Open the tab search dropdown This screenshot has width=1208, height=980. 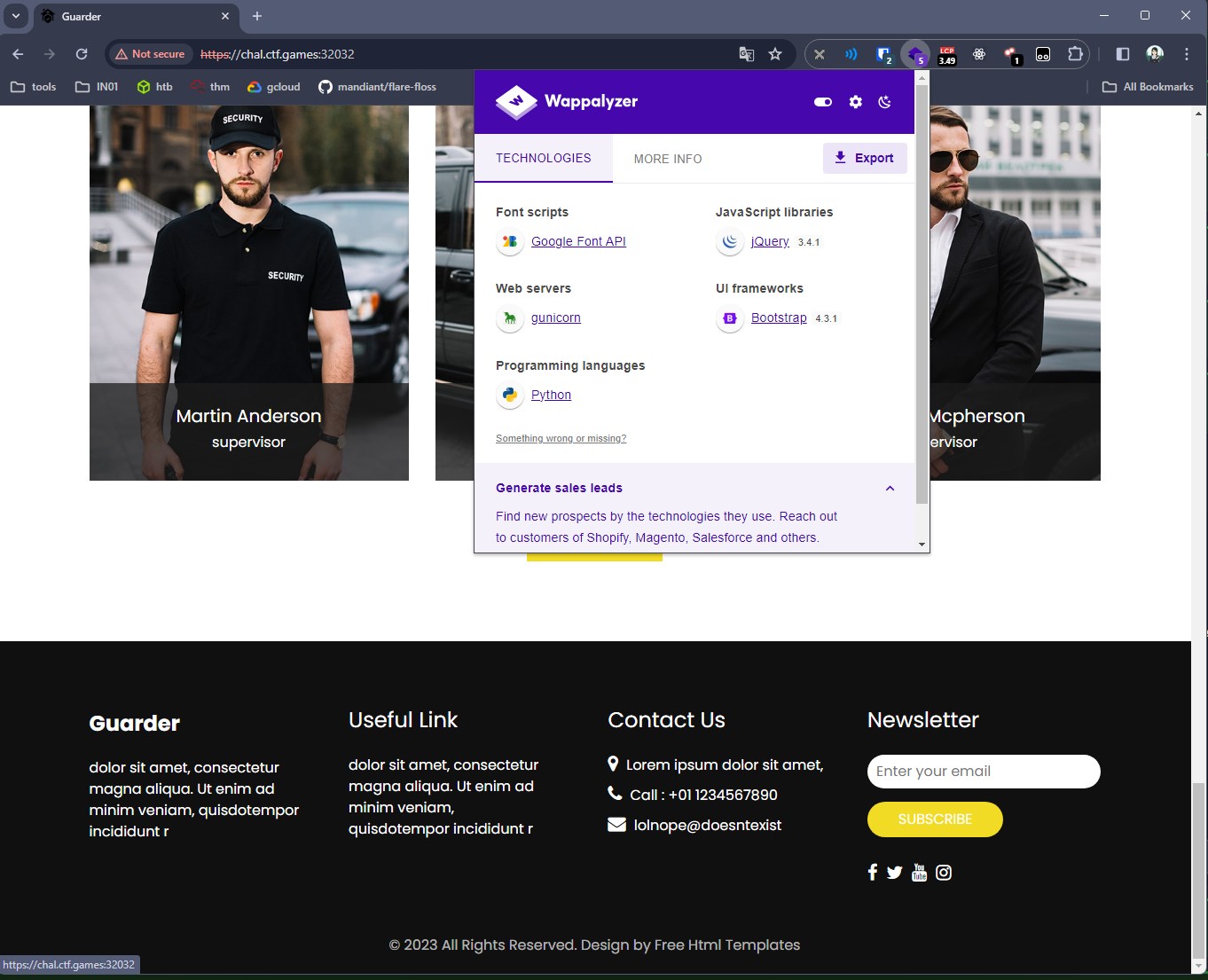pos(16,16)
